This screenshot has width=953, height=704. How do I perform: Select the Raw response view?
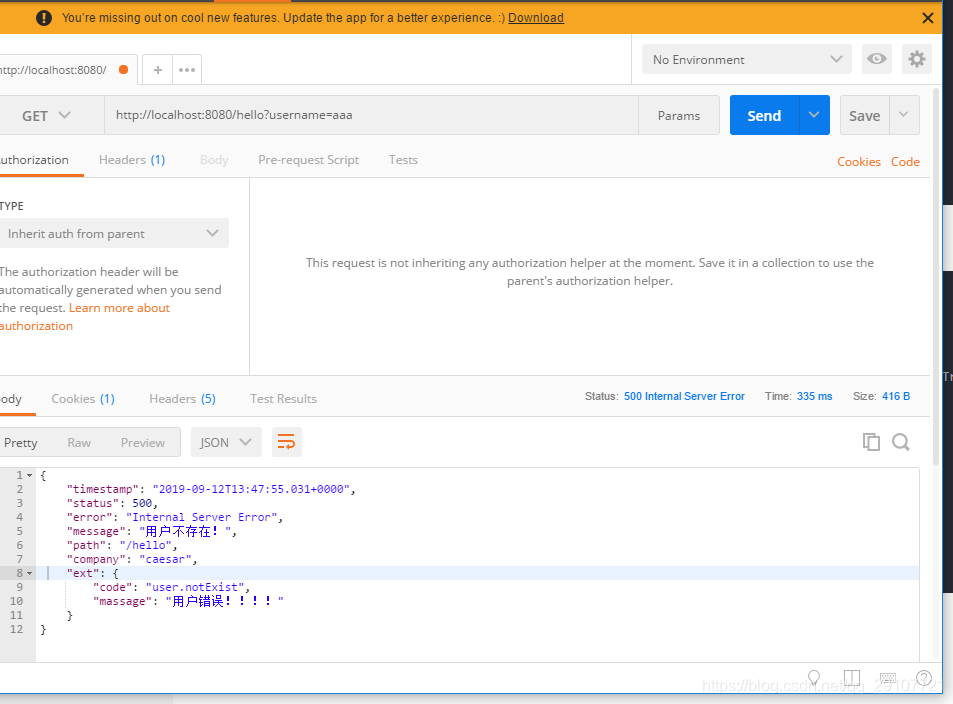pyautogui.click(x=79, y=443)
